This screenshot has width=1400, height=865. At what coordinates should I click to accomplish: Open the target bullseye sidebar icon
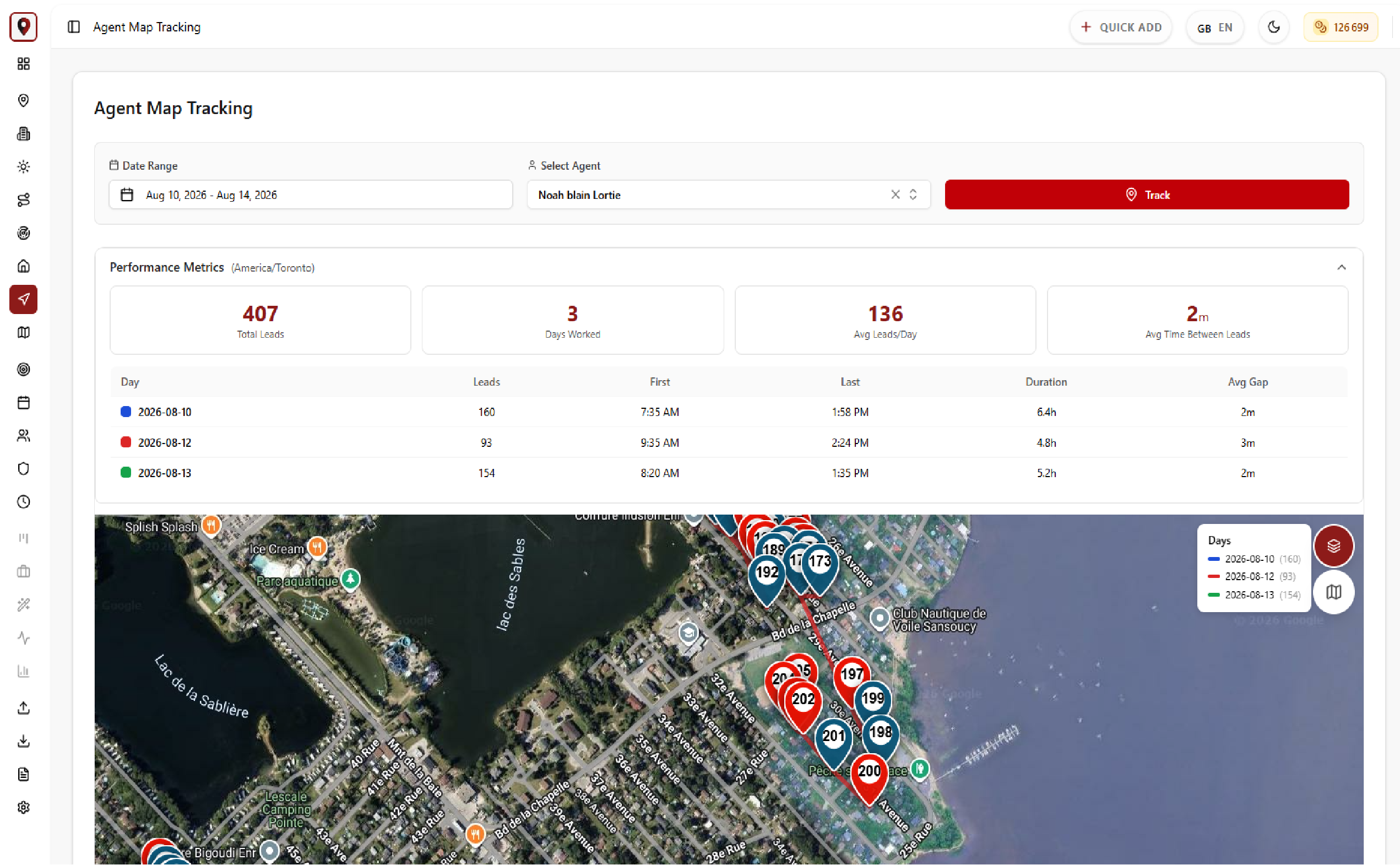24,370
